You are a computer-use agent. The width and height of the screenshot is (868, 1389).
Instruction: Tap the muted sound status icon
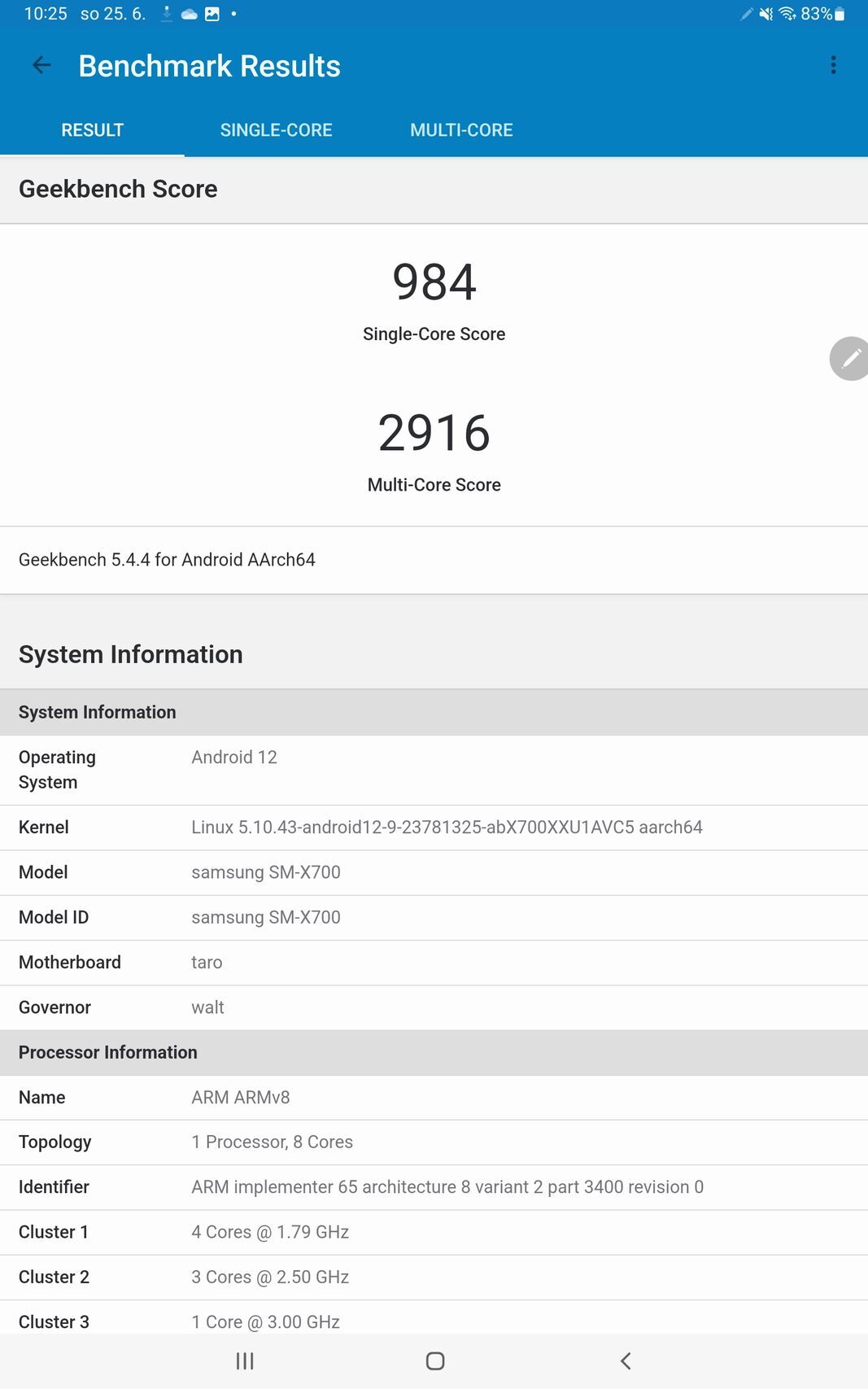pyautogui.click(x=765, y=14)
